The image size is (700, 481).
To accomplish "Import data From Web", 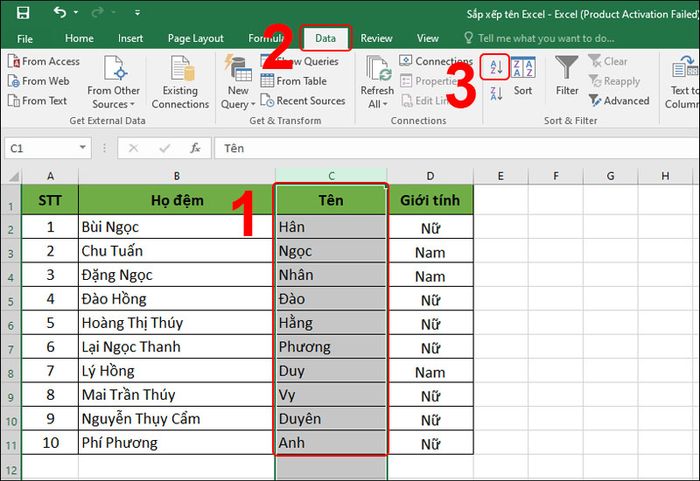I will pyautogui.click(x=38, y=81).
